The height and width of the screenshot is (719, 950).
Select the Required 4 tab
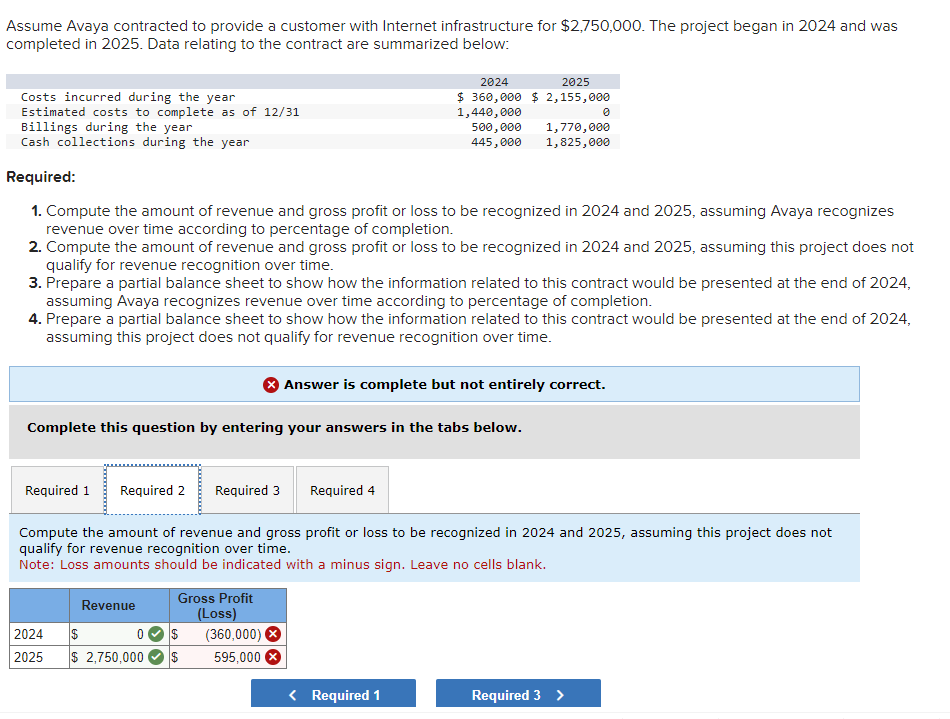pos(342,490)
